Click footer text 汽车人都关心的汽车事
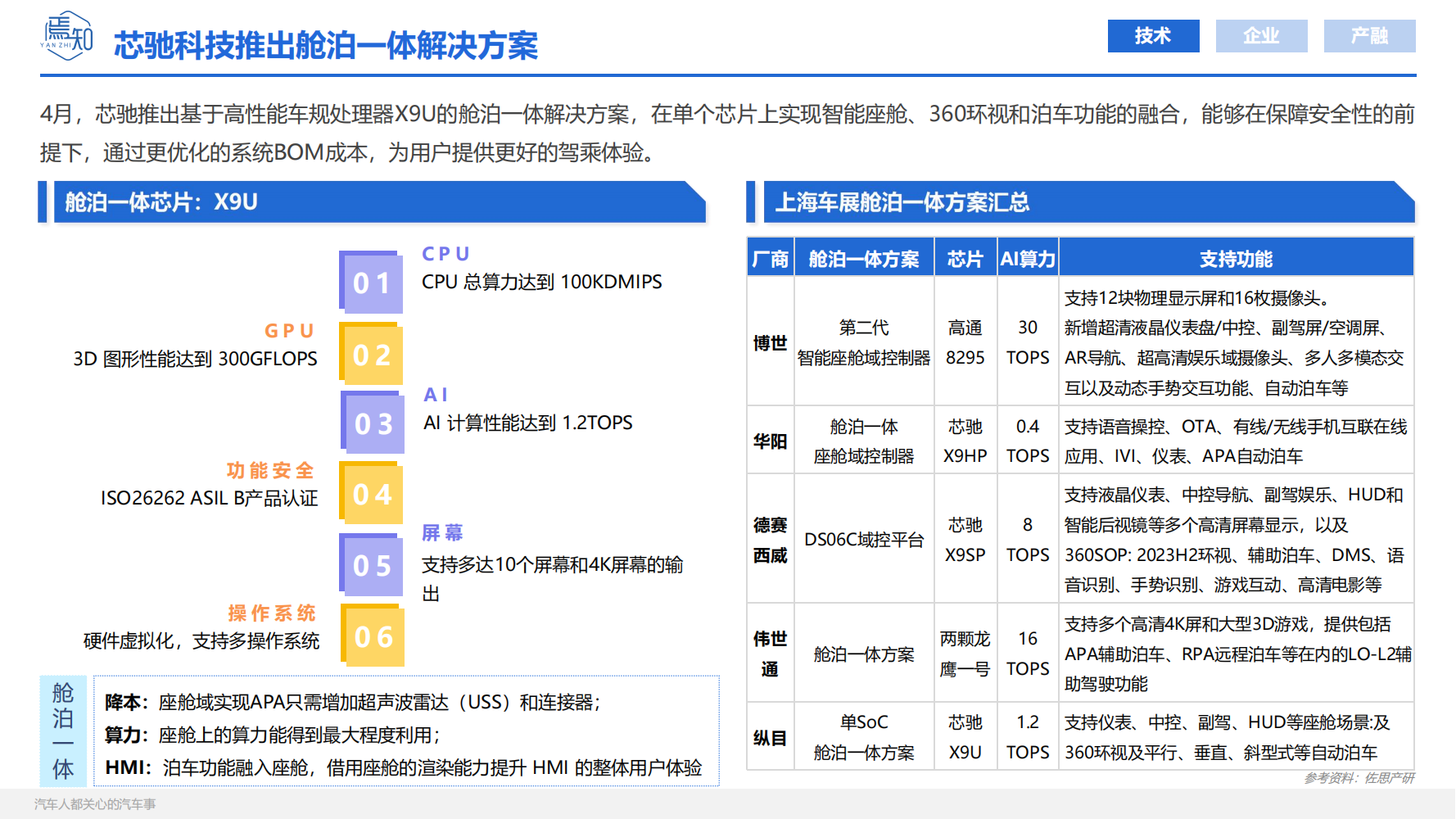The height and width of the screenshot is (819, 1456). point(95,804)
